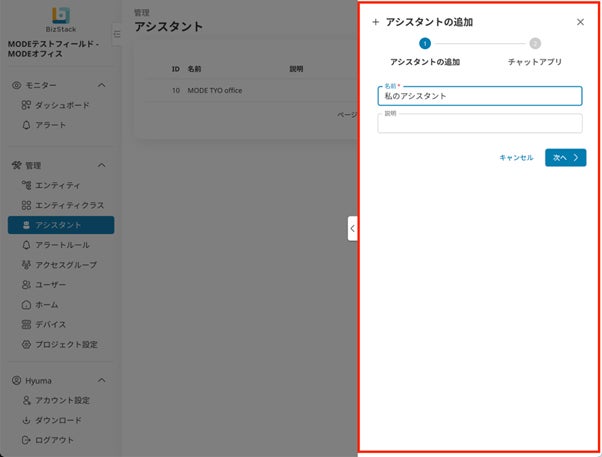Open ダッシュボード from the sidebar

click(62, 105)
